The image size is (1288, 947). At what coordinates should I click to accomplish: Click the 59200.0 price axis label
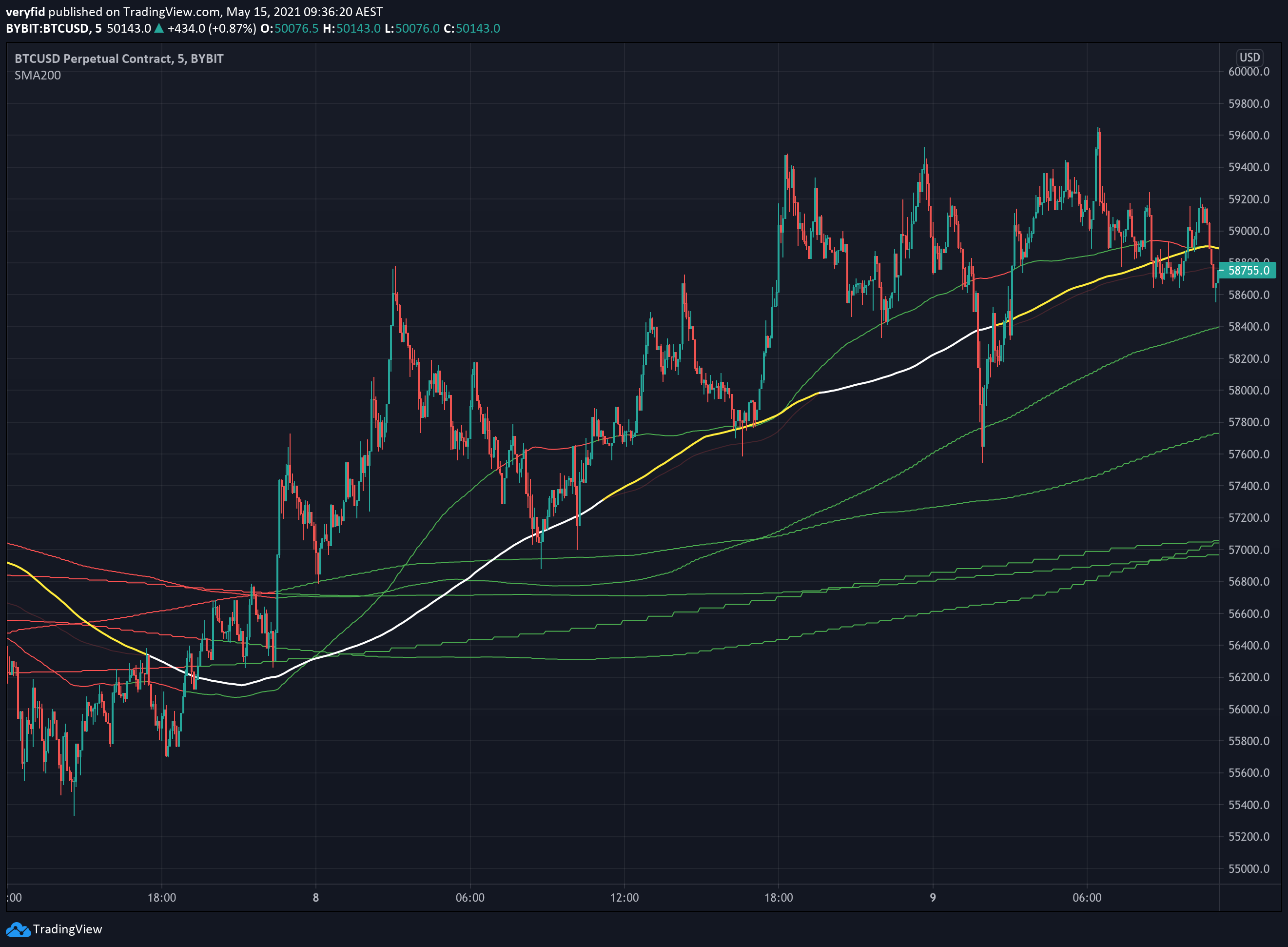click(1249, 199)
